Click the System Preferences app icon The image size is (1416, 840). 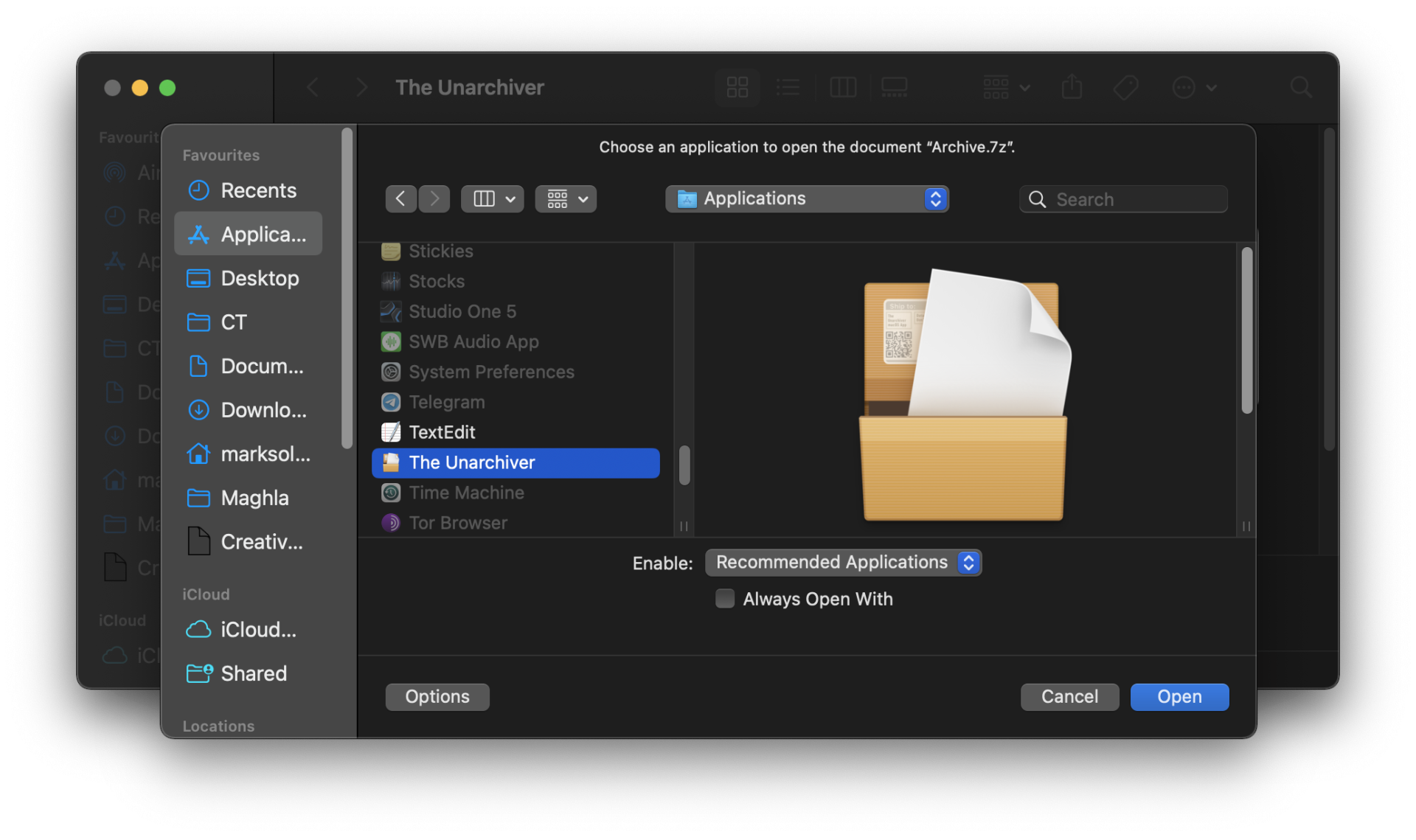pyautogui.click(x=391, y=372)
